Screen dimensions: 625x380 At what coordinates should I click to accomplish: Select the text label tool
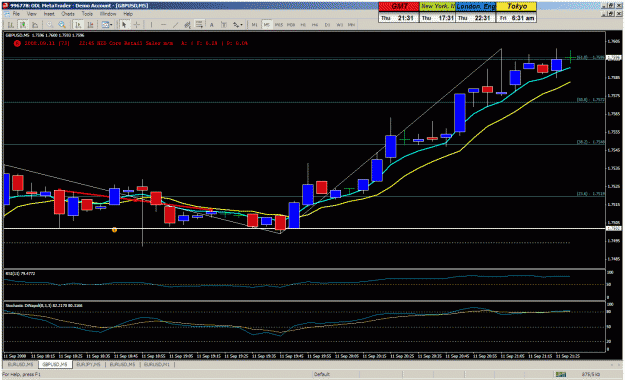[x=224, y=25]
